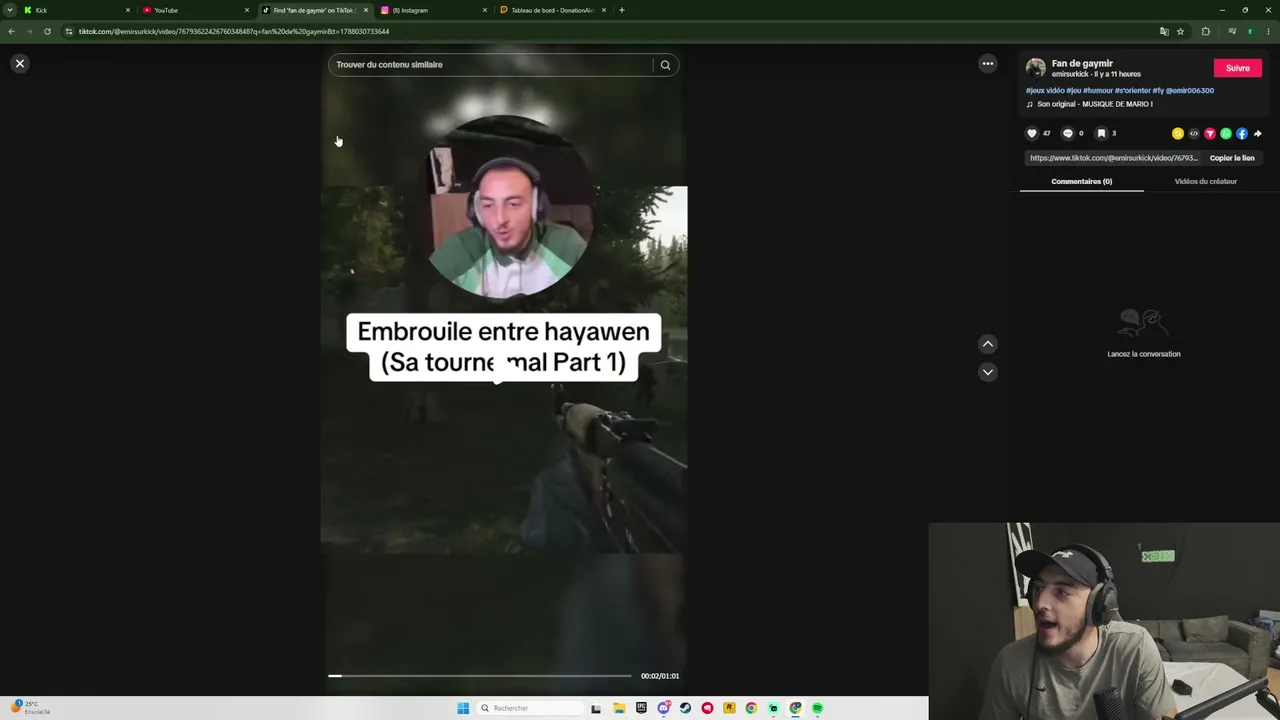Open the #humour hashtag link
Screen dimensions: 1280x720
(1098, 90)
